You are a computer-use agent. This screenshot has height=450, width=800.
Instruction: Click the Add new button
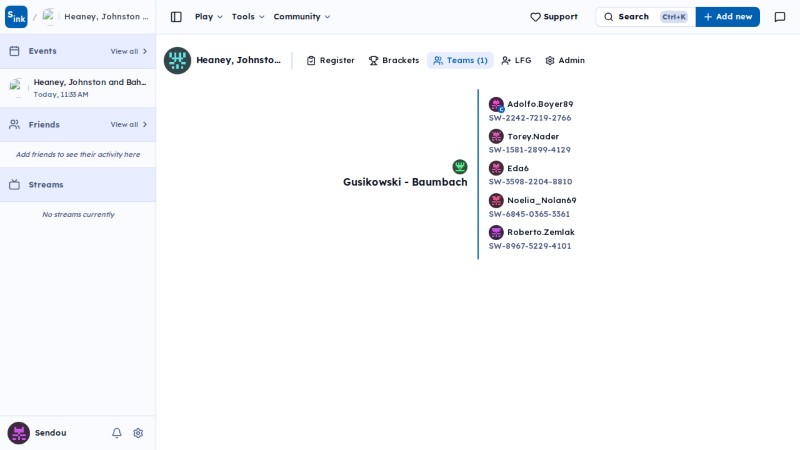click(x=728, y=17)
